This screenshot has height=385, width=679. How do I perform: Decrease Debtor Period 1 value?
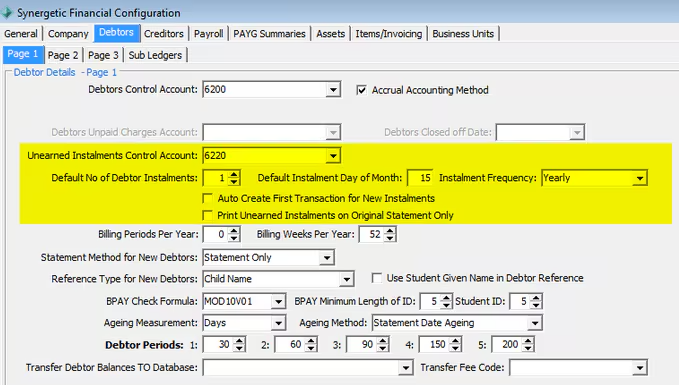coord(239,348)
